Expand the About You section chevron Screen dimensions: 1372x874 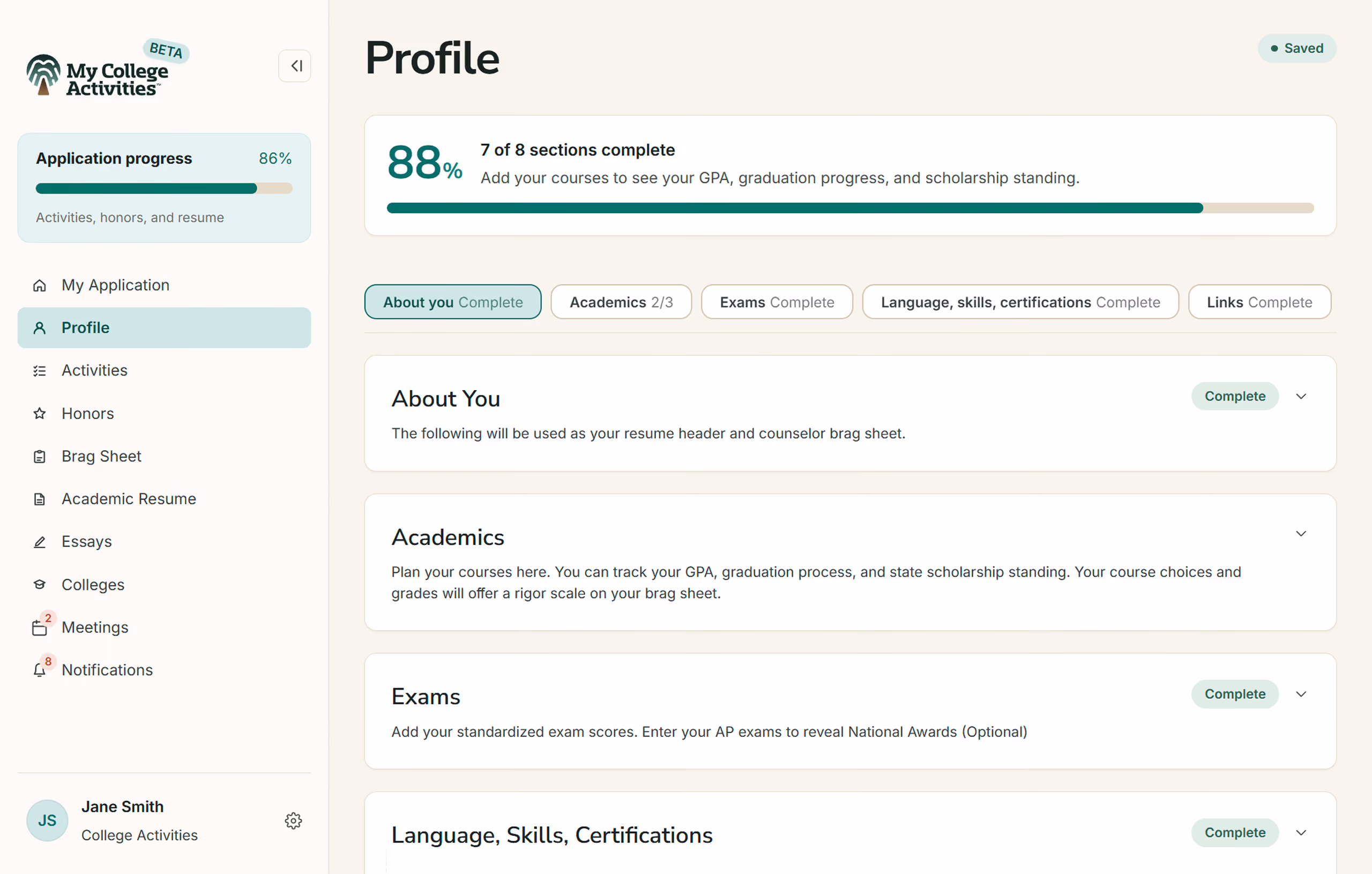pyautogui.click(x=1301, y=397)
